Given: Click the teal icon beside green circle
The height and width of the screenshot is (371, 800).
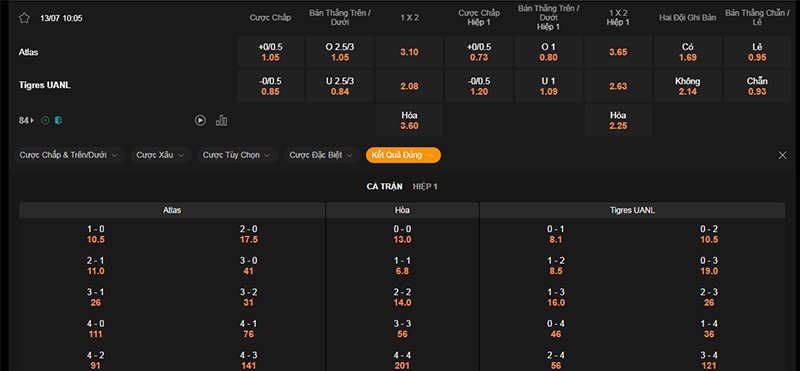Looking at the screenshot, I should pyautogui.click(x=59, y=120).
